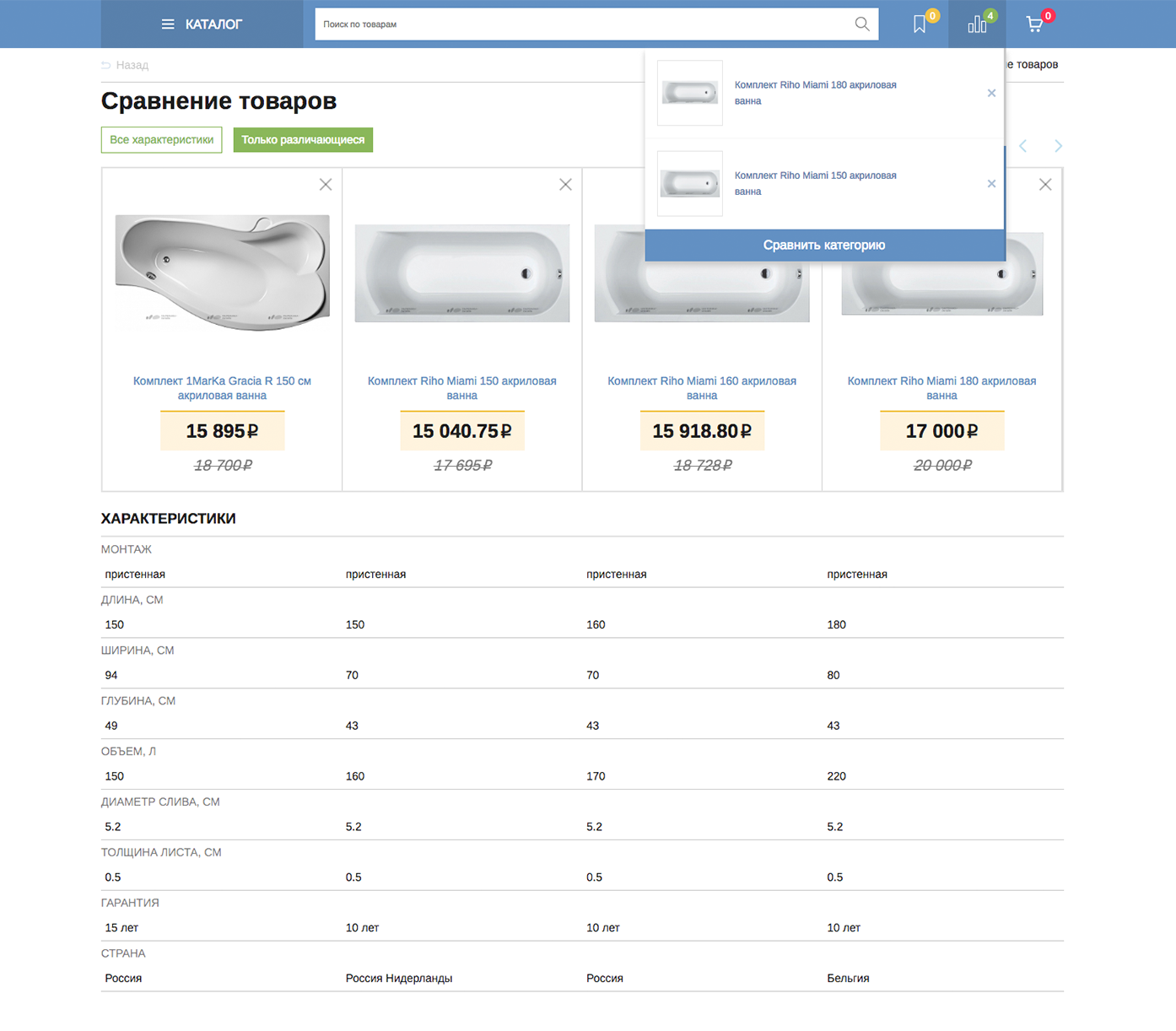Screen dimensions: 1176x1031
Task: Click the next arrow of product carousel
Action: tap(1058, 146)
